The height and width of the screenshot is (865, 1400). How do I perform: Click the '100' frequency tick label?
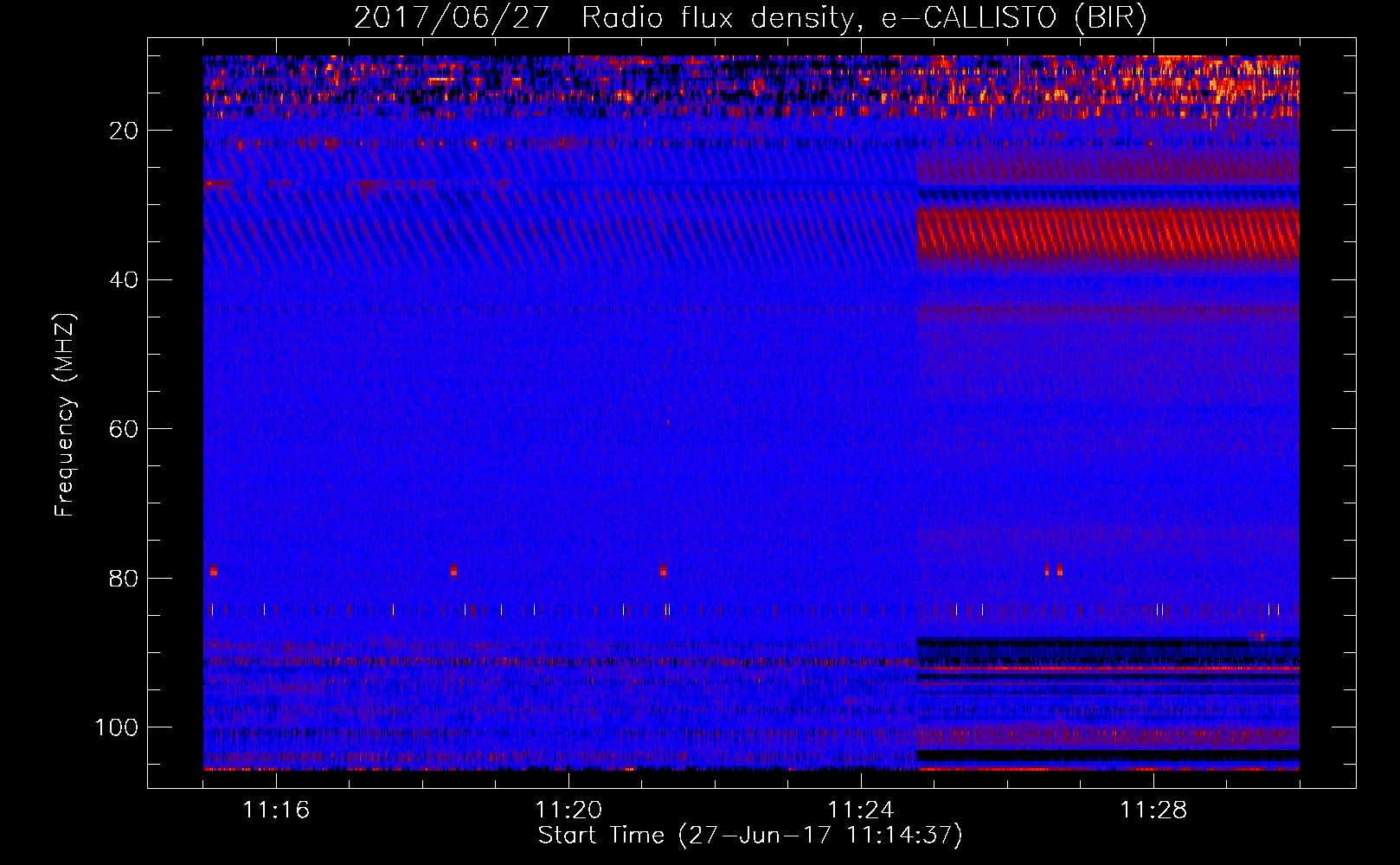coord(117,727)
